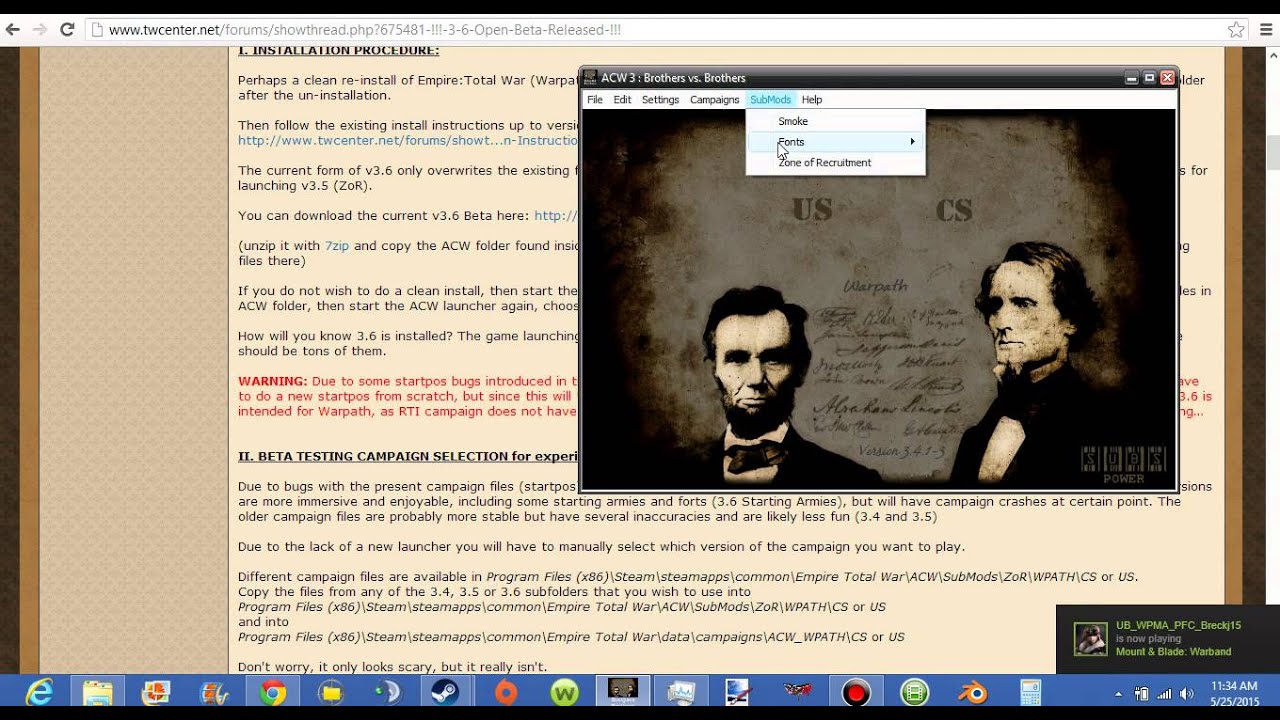This screenshot has width=1280, height=720.
Task: Open the volume control in system tray
Action: tap(1186, 693)
